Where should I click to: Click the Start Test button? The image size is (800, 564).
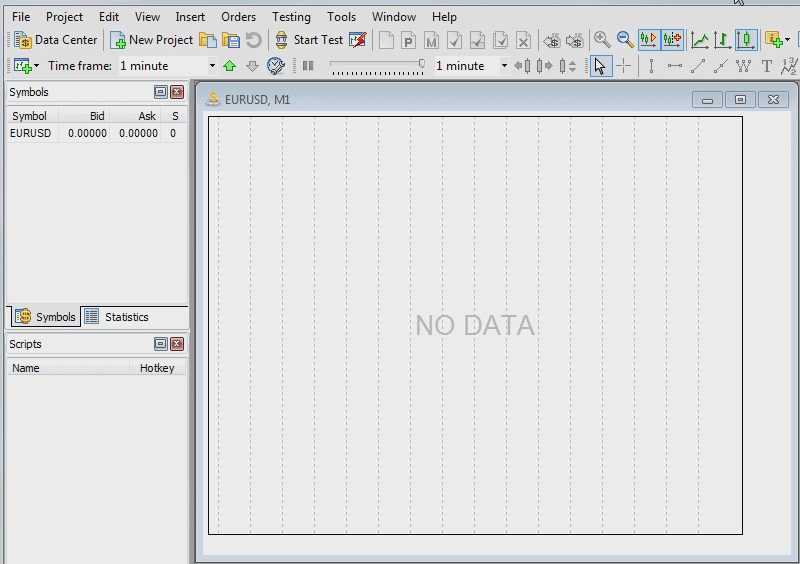(x=309, y=40)
